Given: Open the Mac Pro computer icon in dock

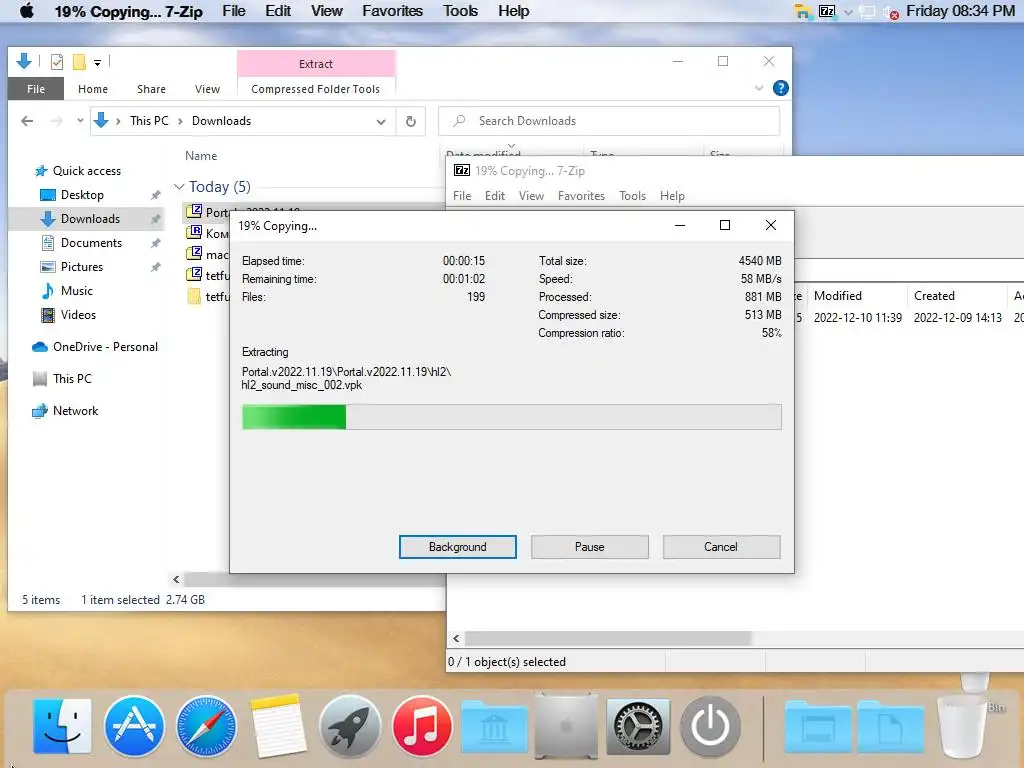Looking at the screenshot, I should [566, 726].
